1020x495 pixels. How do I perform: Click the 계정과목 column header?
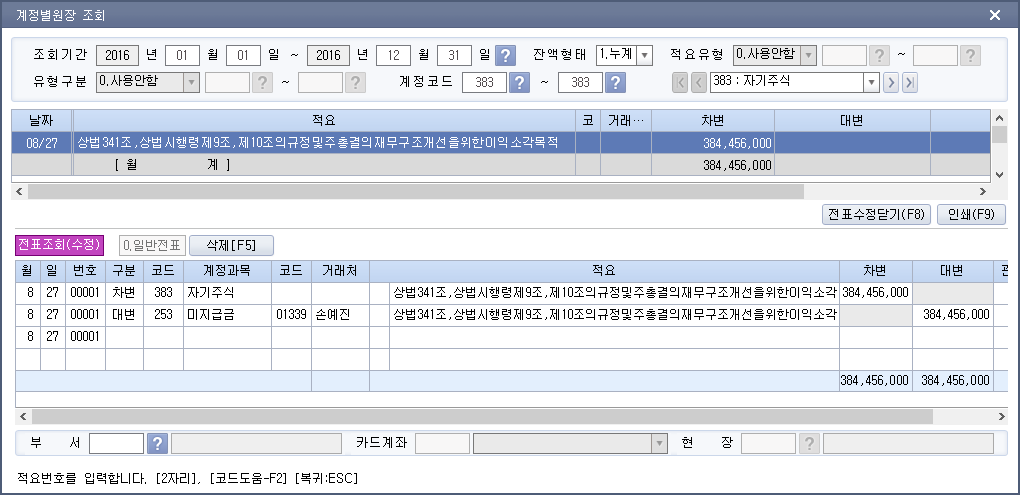pyautogui.click(x=228, y=271)
